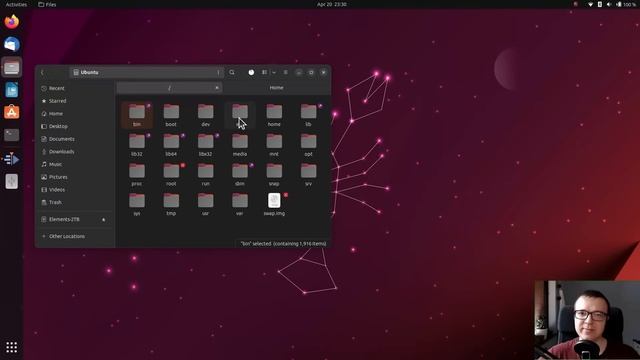Image resolution: width=640 pixels, height=360 pixels.
Task: Select the lib64 folder
Action: tap(171, 145)
